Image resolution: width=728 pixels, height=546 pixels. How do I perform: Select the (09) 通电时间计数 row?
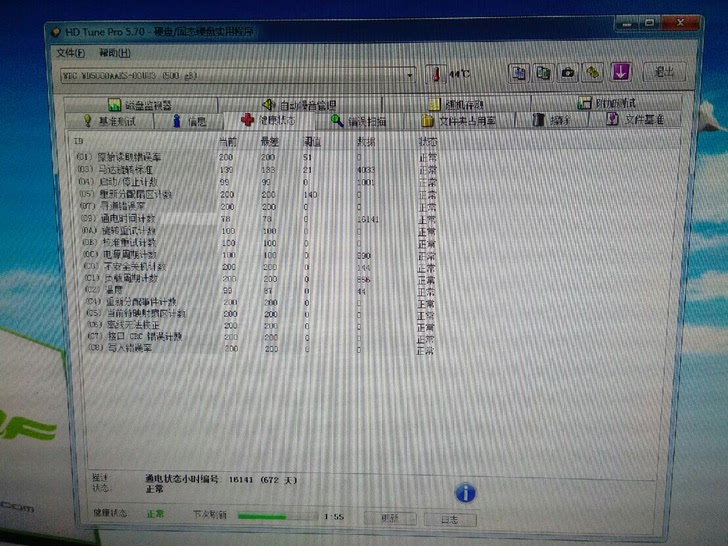[257, 218]
